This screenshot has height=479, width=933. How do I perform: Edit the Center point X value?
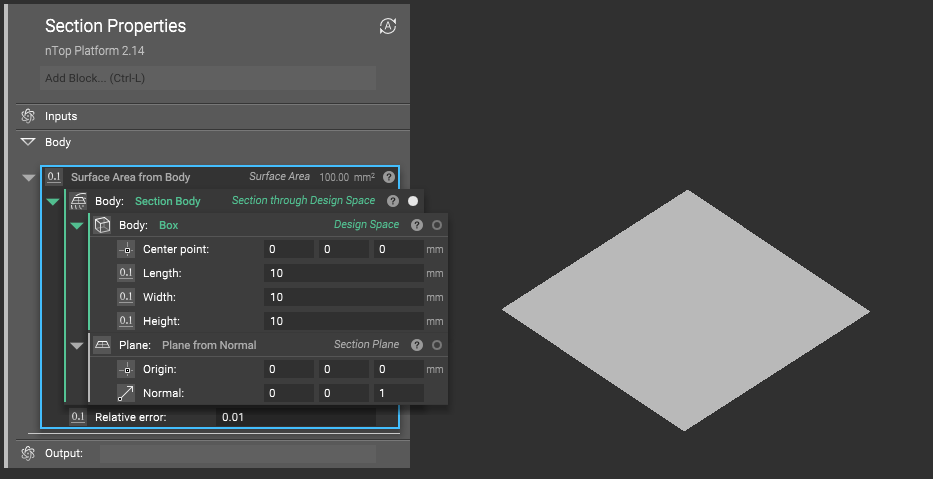point(289,249)
